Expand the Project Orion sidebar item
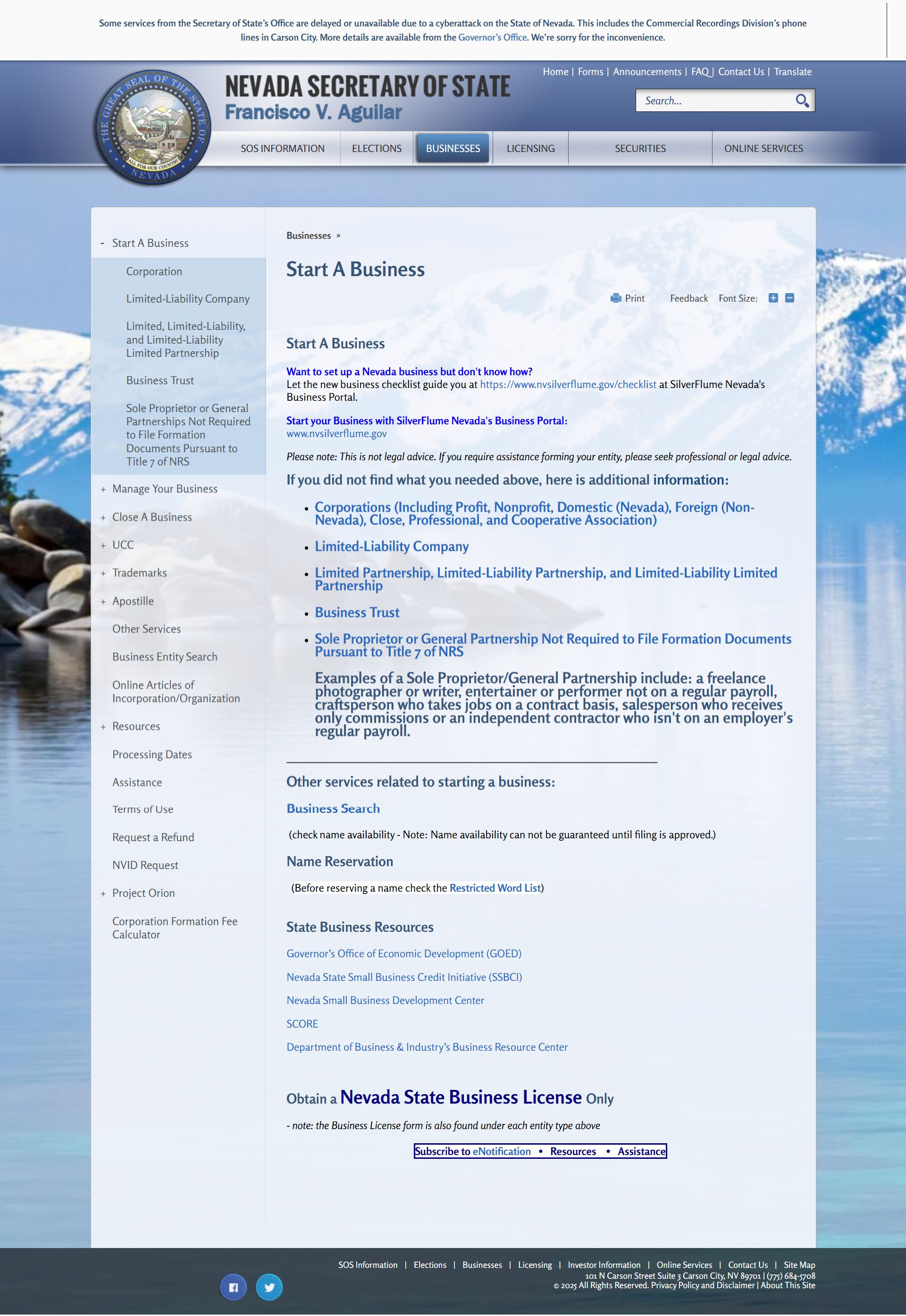This screenshot has height=1316, width=906. pos(103,894)
